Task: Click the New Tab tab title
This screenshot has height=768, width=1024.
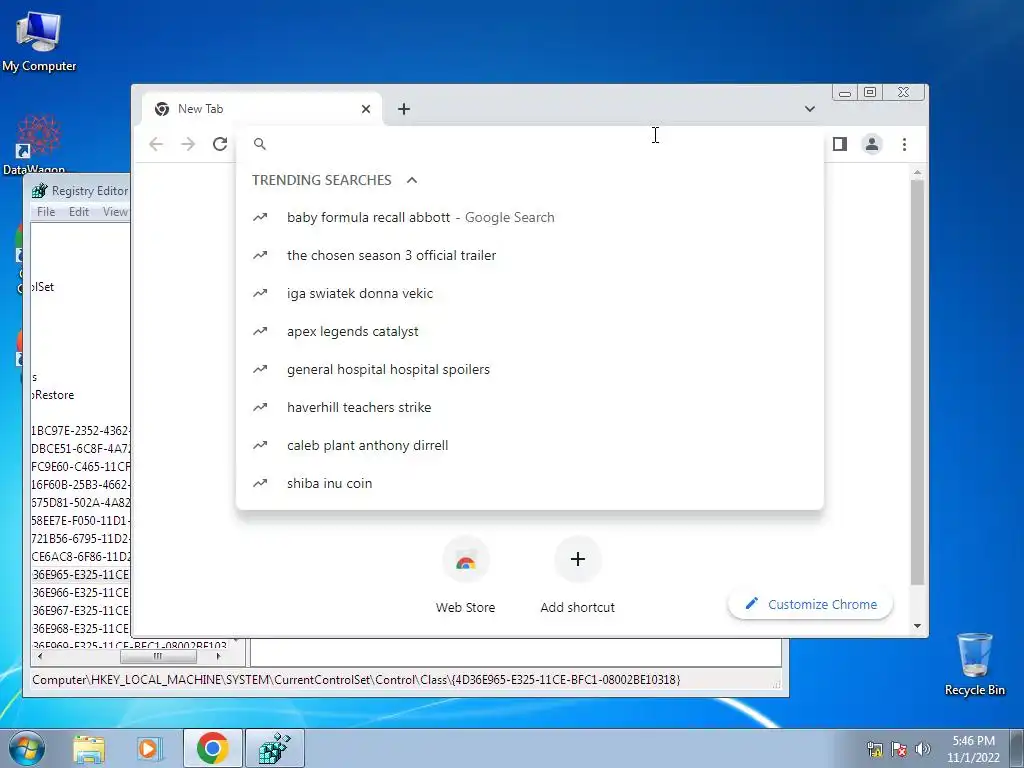Action: click(200, 109)
